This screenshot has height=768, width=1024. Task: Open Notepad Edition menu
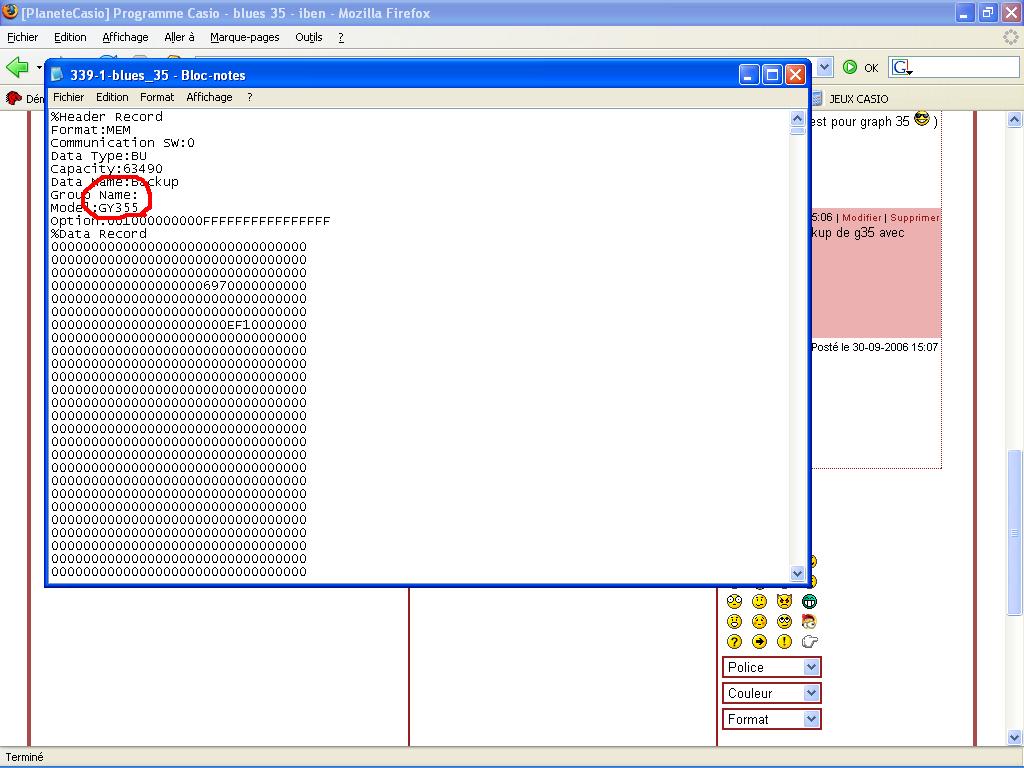coord(112,97)
